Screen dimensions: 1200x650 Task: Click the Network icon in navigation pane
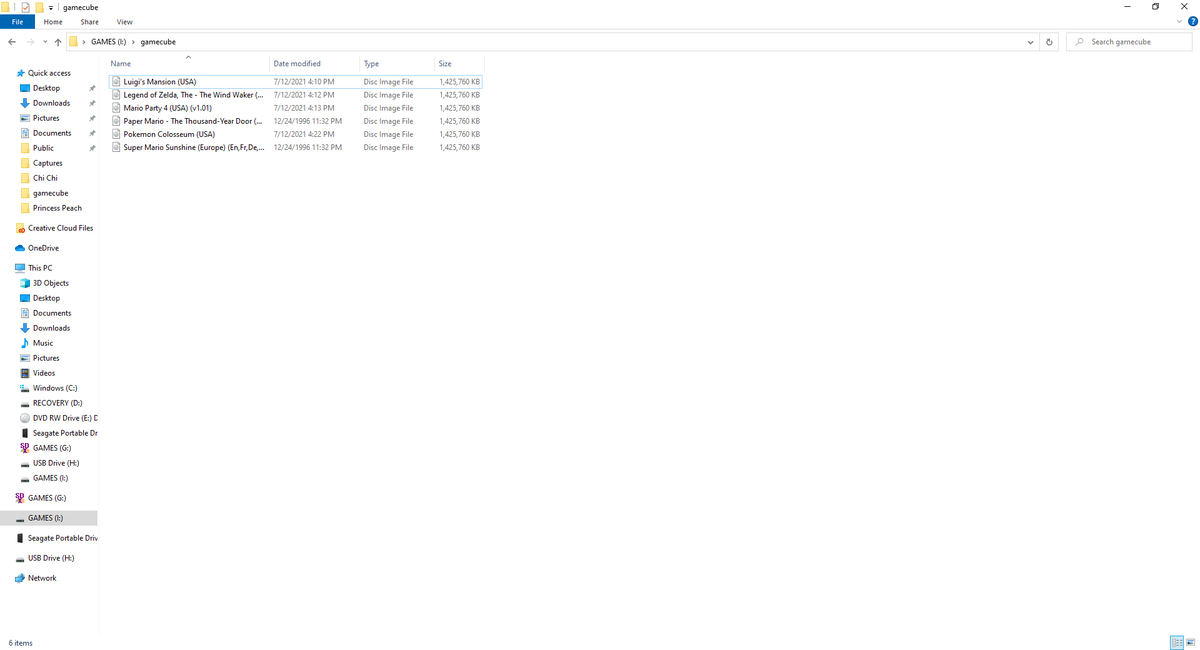point(20,578)
